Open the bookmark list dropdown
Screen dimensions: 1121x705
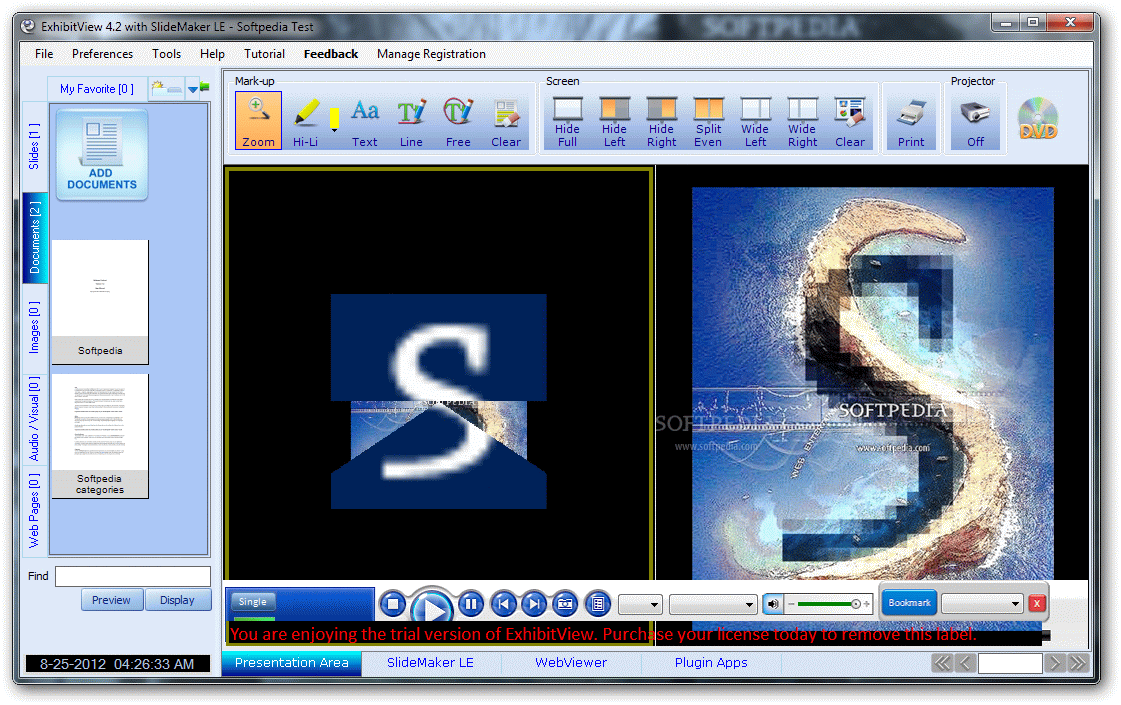tap(982, 604)
